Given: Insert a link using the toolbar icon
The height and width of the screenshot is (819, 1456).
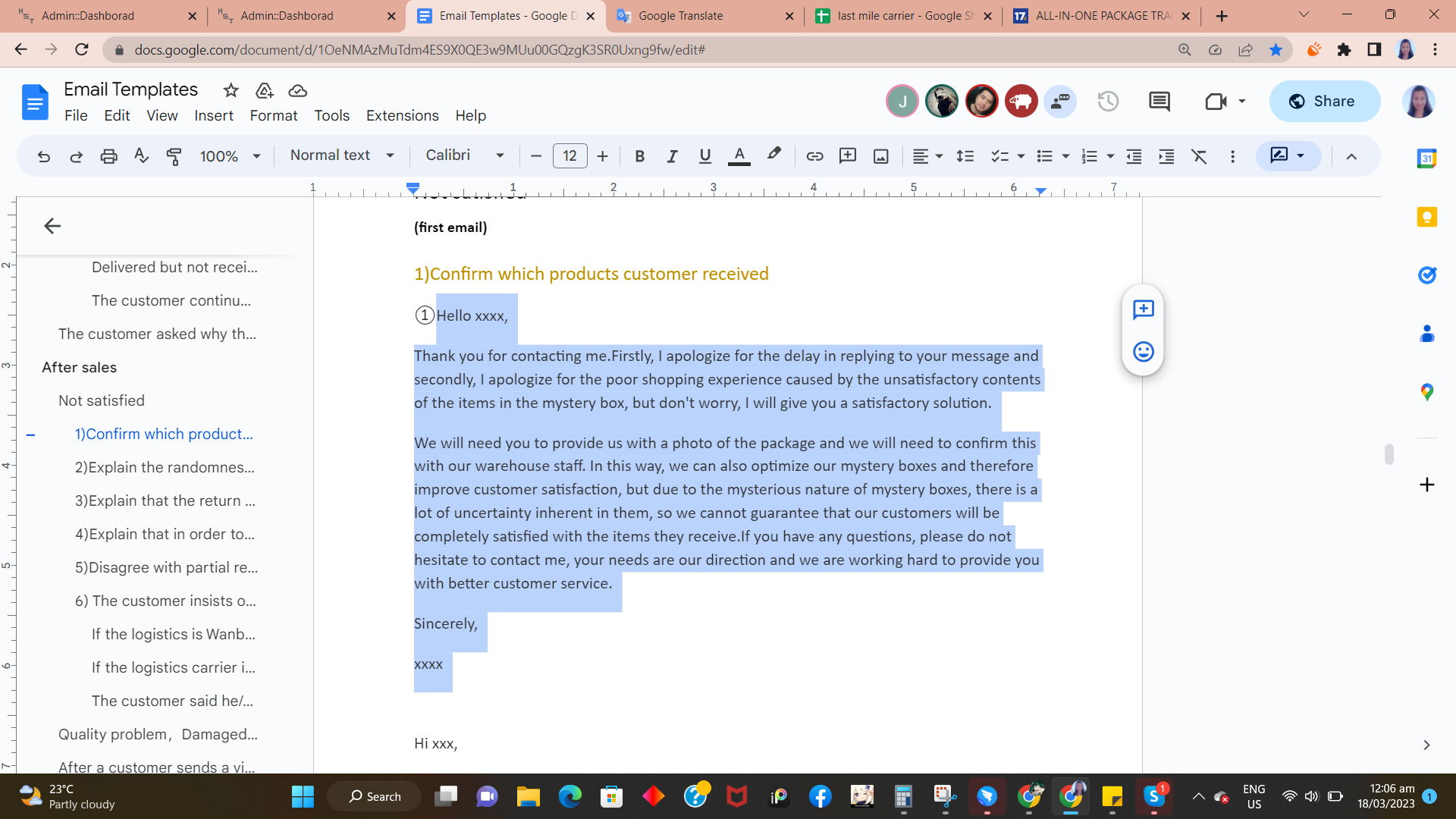Looking at the screenshot, I should (x=814, y=156).
